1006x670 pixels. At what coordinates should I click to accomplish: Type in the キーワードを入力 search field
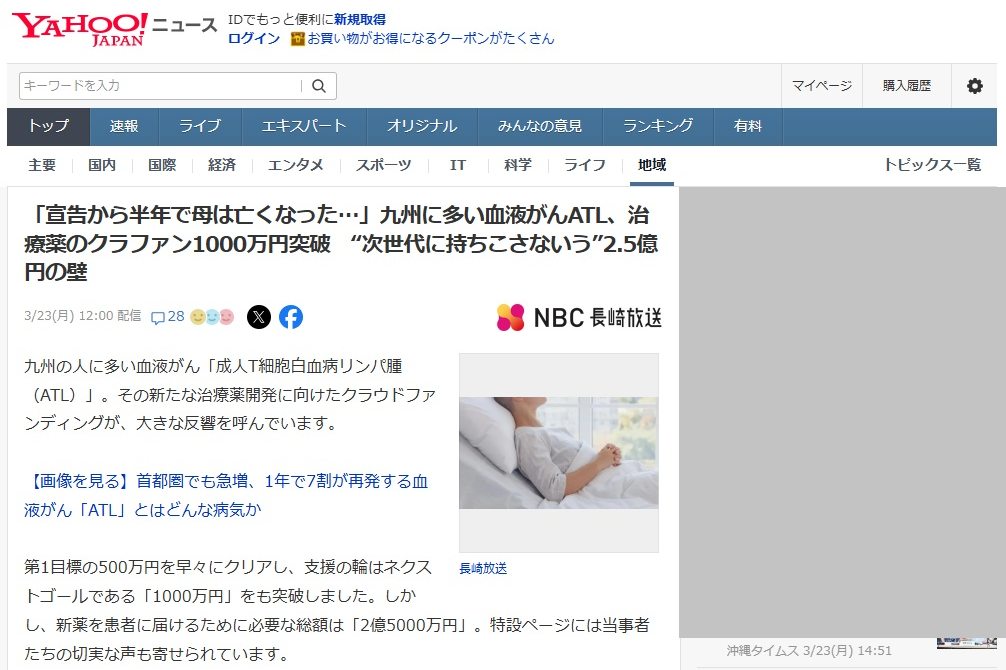pyautogui.click(x=160, y=86)
